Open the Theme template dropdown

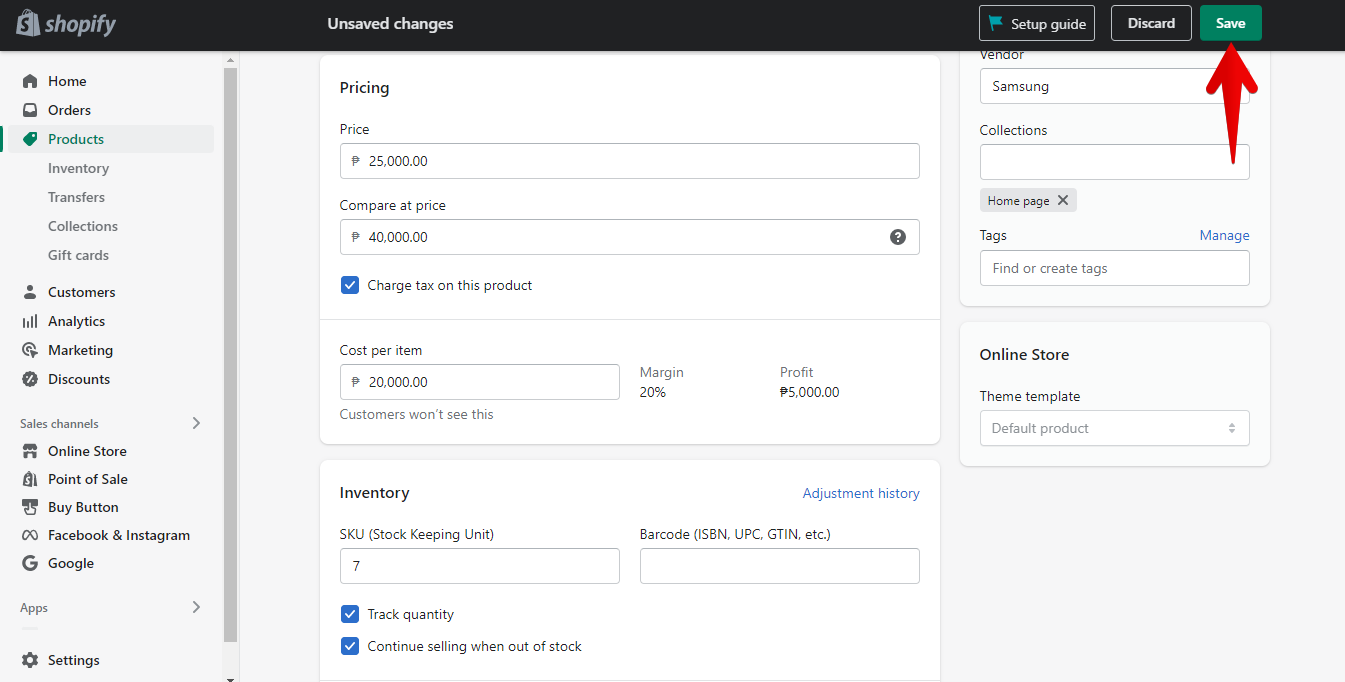[x=1114, y=428]
